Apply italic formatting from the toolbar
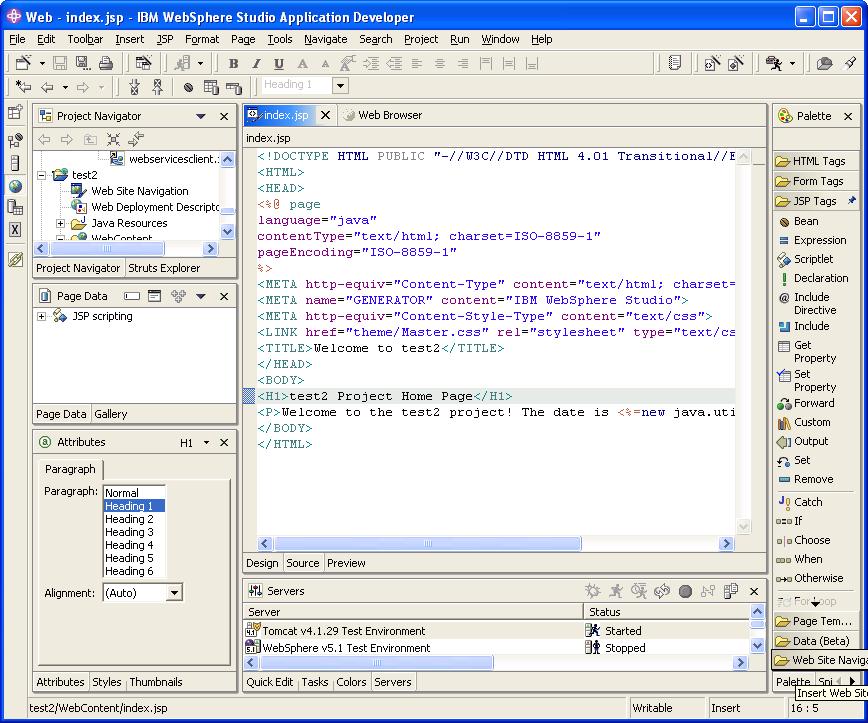The image size is (868, 723). point(255,63)
